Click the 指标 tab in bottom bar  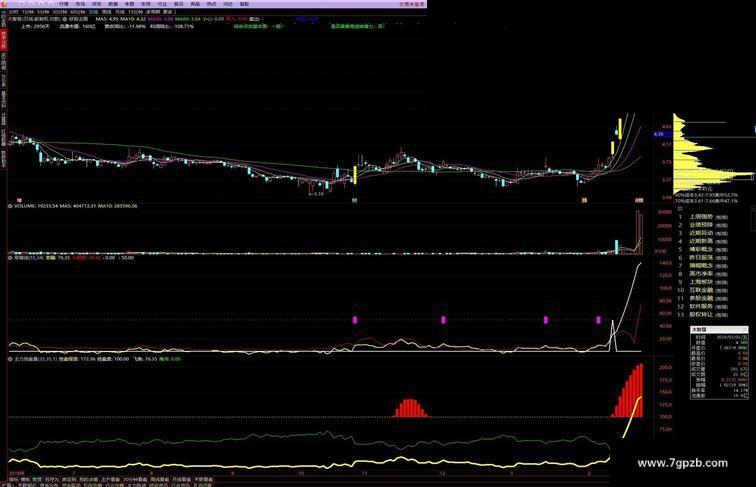(13, 480)
